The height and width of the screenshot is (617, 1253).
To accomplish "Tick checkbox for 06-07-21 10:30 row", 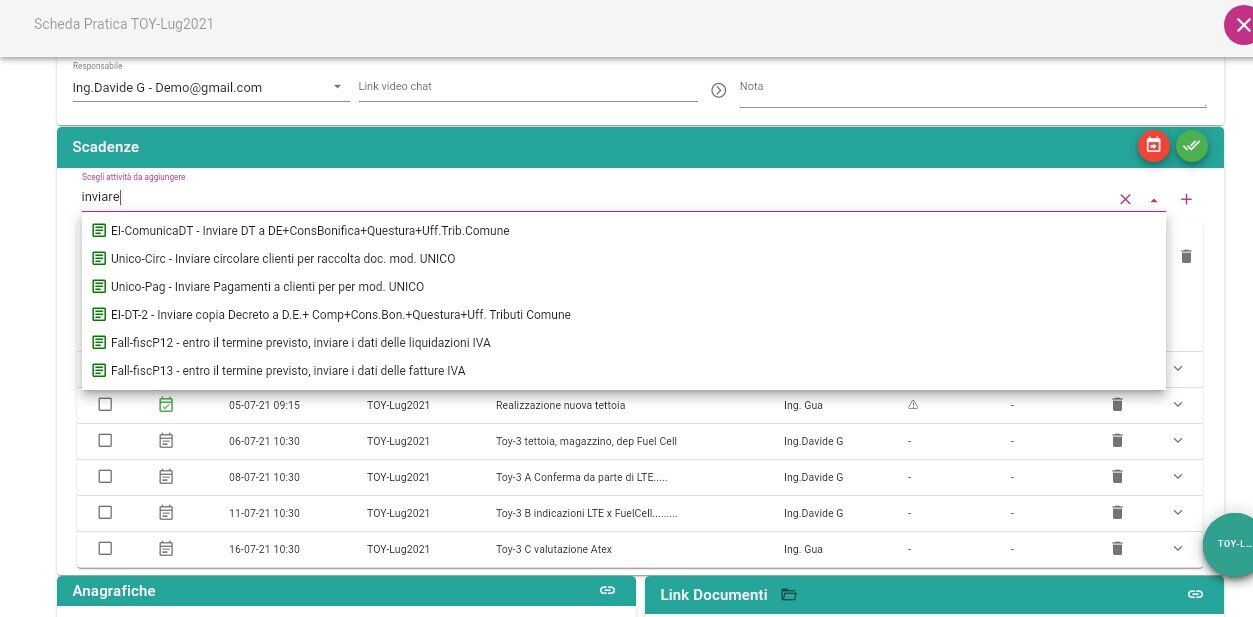I will (x=105, y=440).
